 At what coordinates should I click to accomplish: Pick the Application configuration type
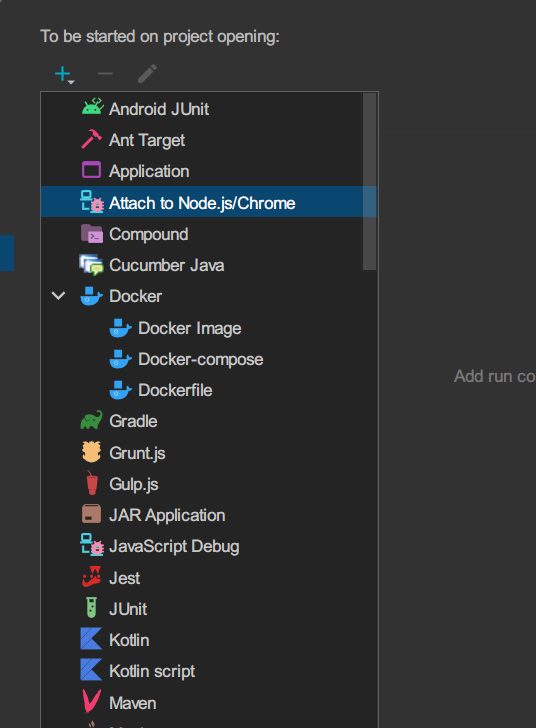(149, 172)
